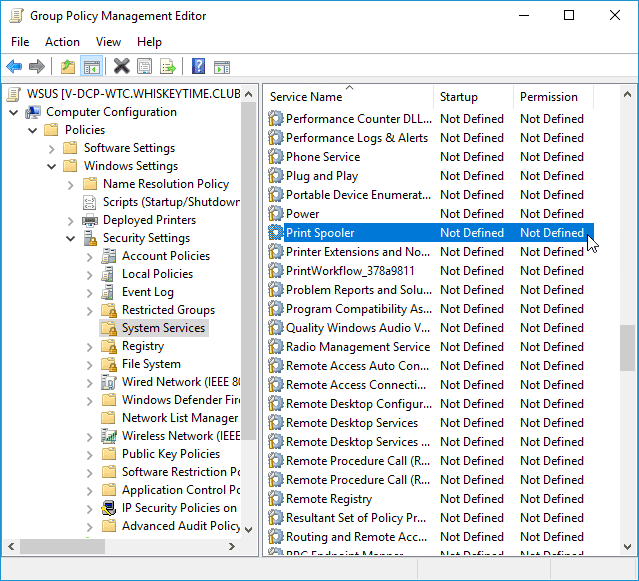Click the Remote Registry gear icon
This screenshot has height=581, width=639.
tap(275, 499)
